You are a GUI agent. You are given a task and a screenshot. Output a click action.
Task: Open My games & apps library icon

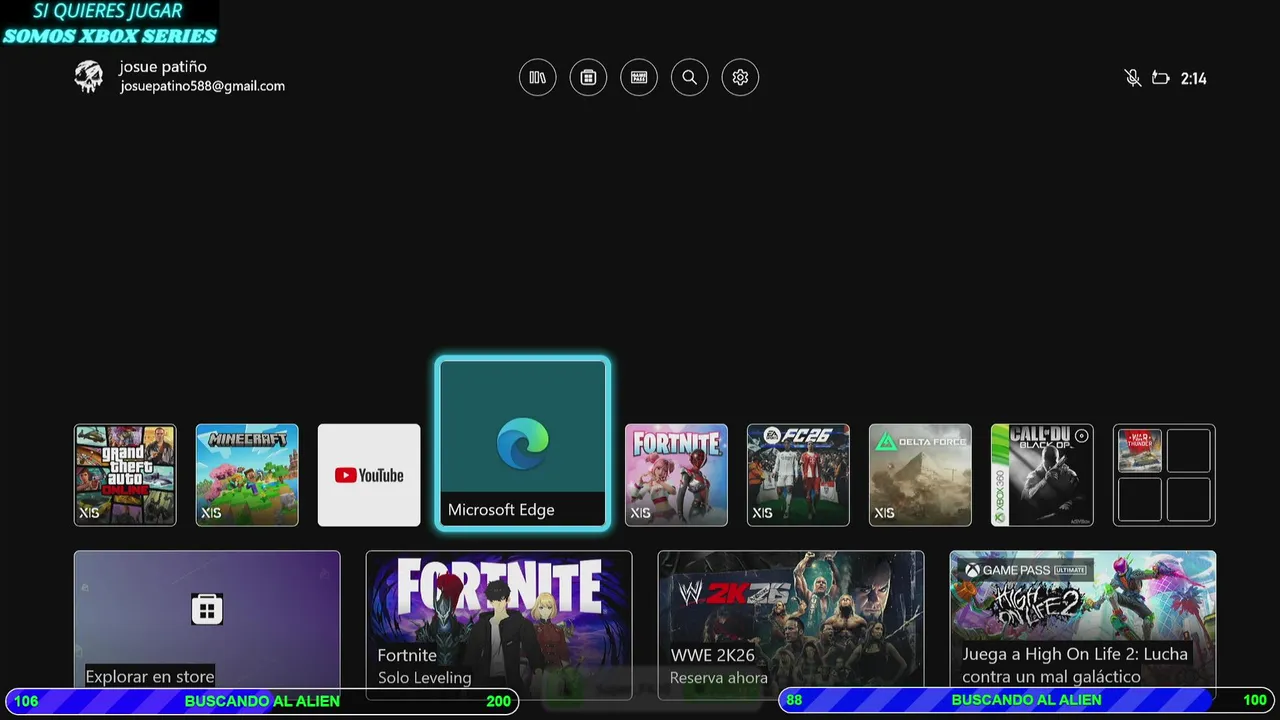537,77
